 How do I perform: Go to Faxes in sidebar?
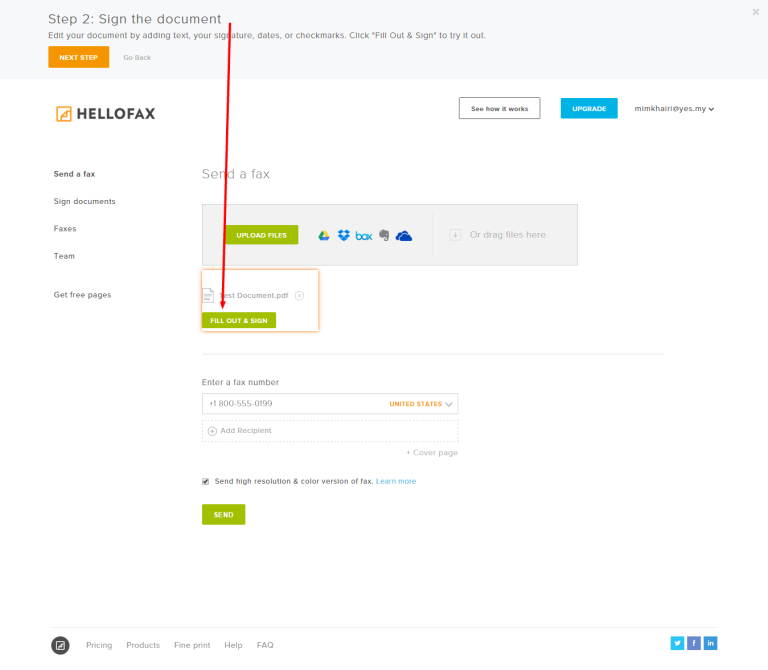tap(65, 229)
